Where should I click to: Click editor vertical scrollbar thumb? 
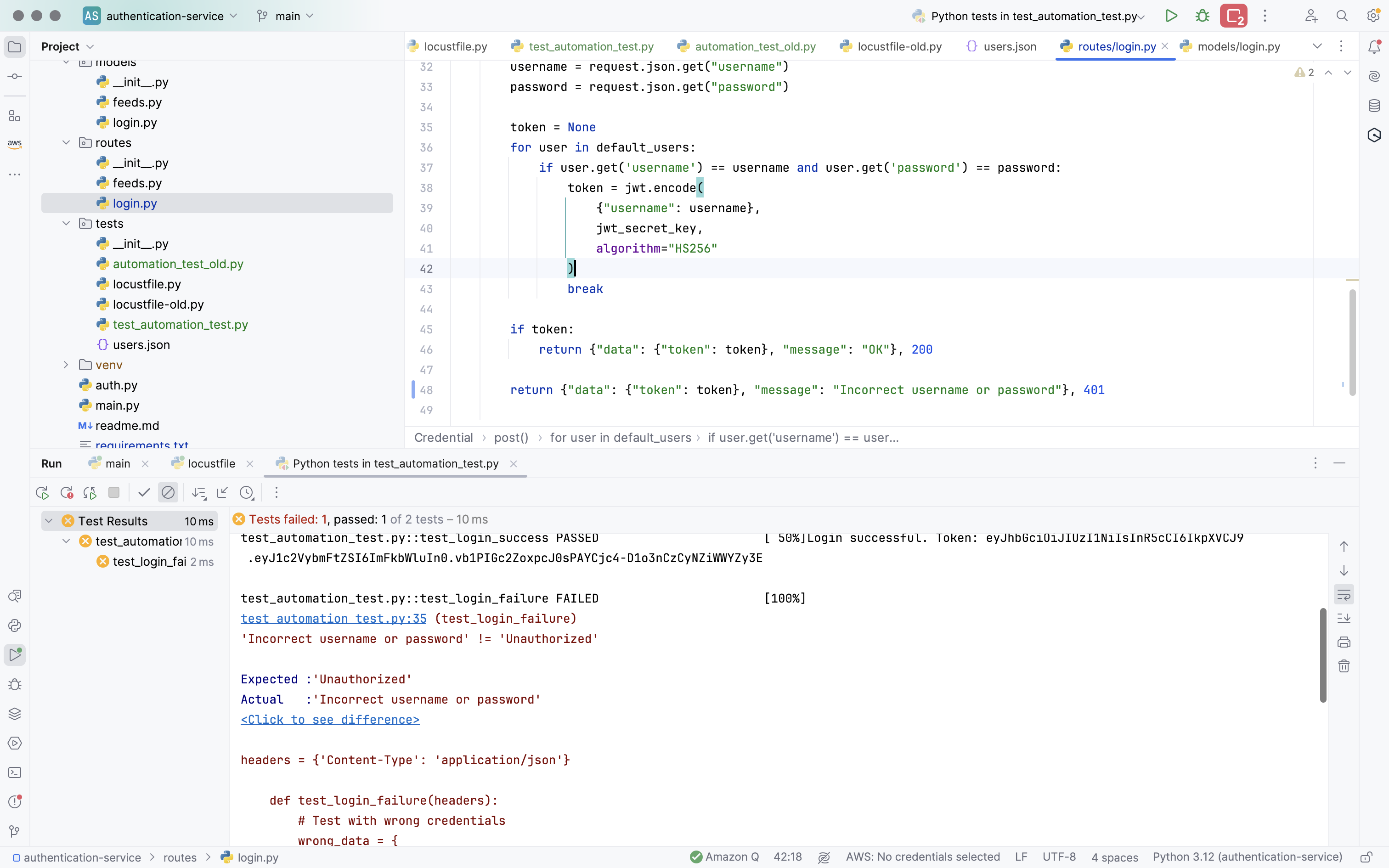tap(1352, 342)
